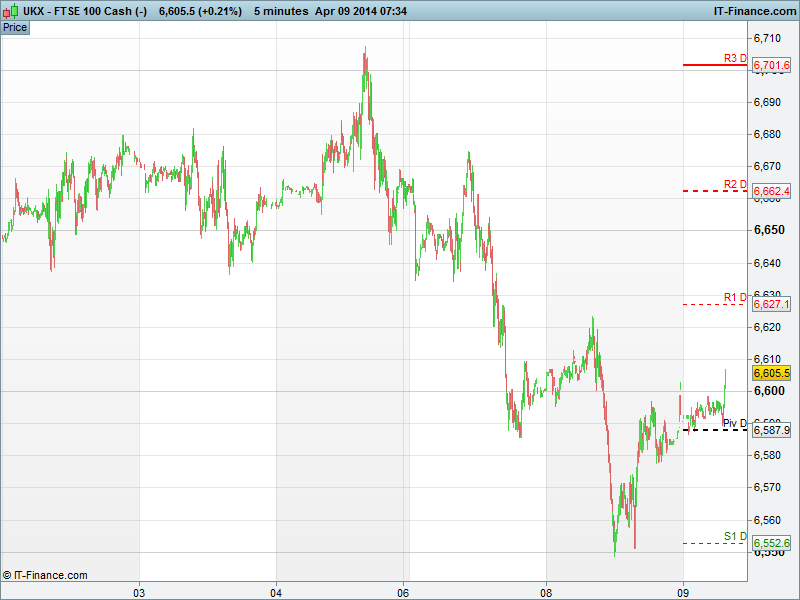800x600 pixels.
Task: Click the bold 6,650 price axis label
Action: click(768, 230)
